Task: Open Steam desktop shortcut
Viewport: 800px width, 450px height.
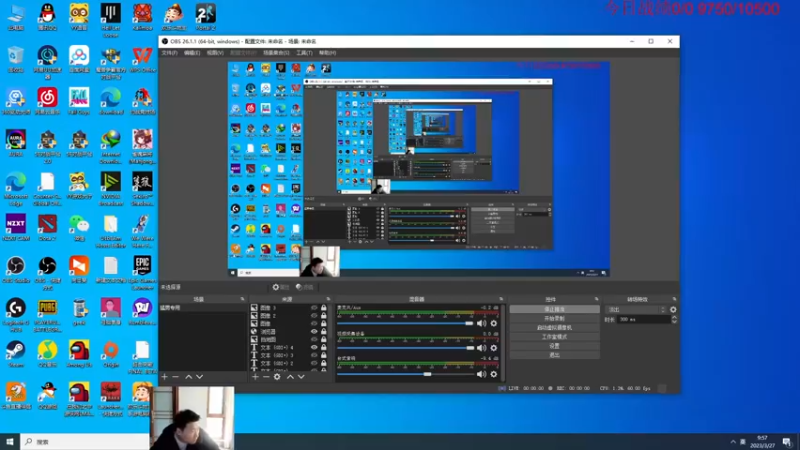Action: [16, 354]
